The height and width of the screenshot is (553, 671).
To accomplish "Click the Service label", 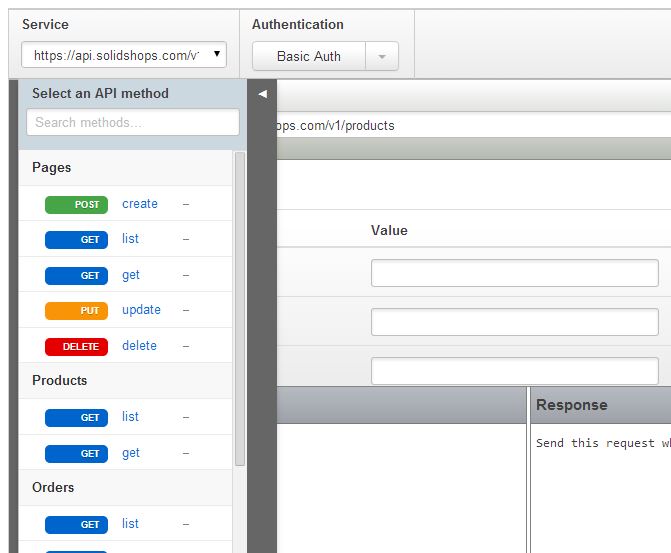I will pos(45,24).
